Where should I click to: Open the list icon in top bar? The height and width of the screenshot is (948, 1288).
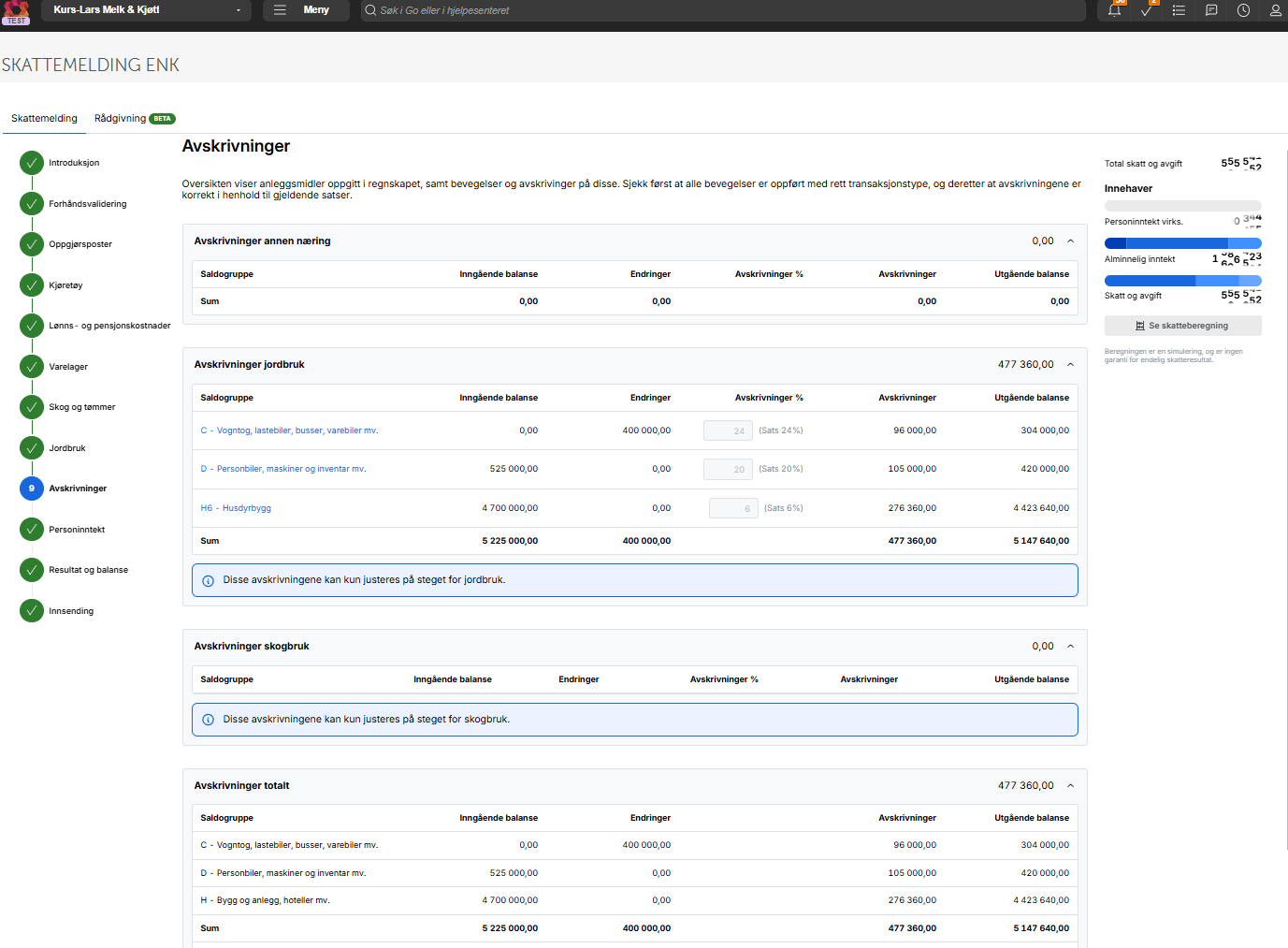click(1179, 10)
